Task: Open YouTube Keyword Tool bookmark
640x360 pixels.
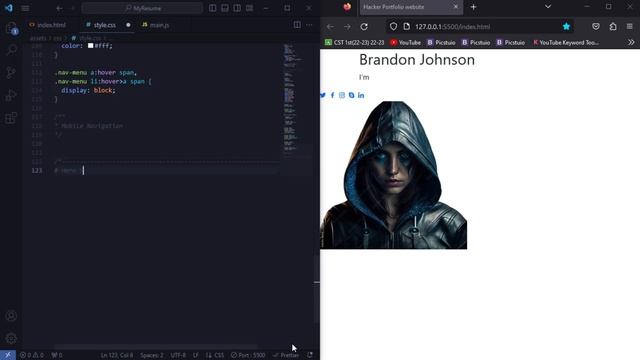Action: pyautogui.click(x=565, y=42)
